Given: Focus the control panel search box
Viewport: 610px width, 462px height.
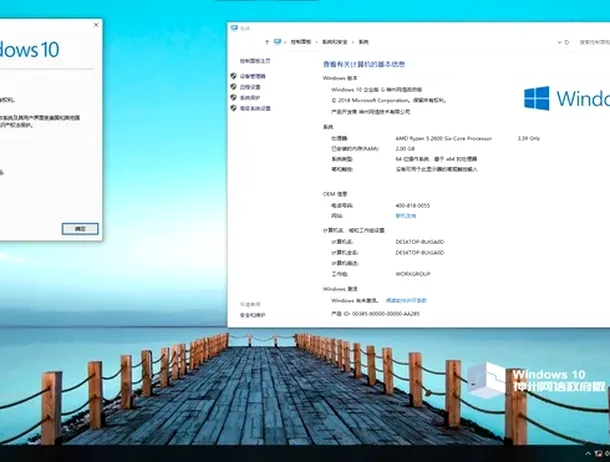Looking at the screenshot, I should click(x=594, y=42).
